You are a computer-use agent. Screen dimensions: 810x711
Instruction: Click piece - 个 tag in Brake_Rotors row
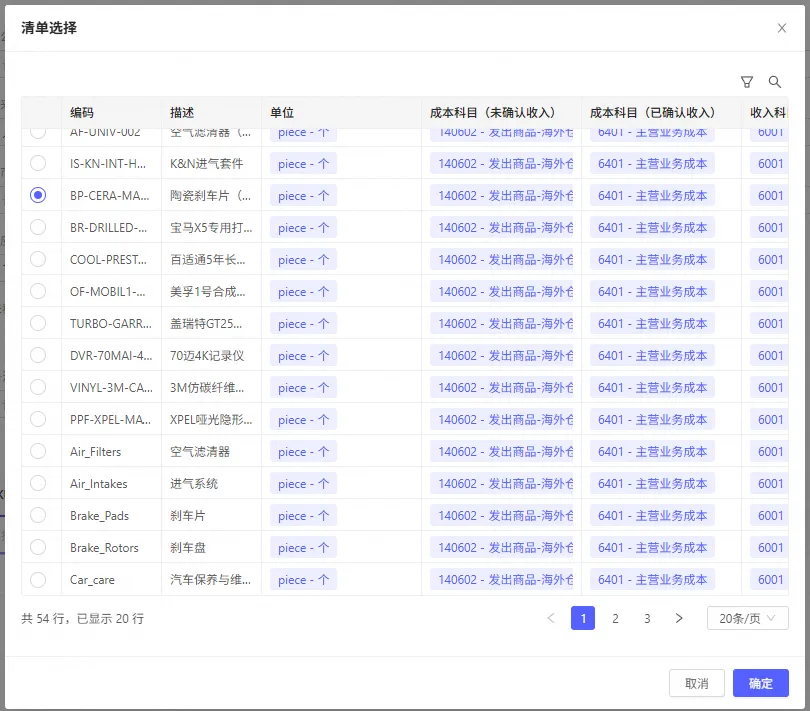click(303, 548)
